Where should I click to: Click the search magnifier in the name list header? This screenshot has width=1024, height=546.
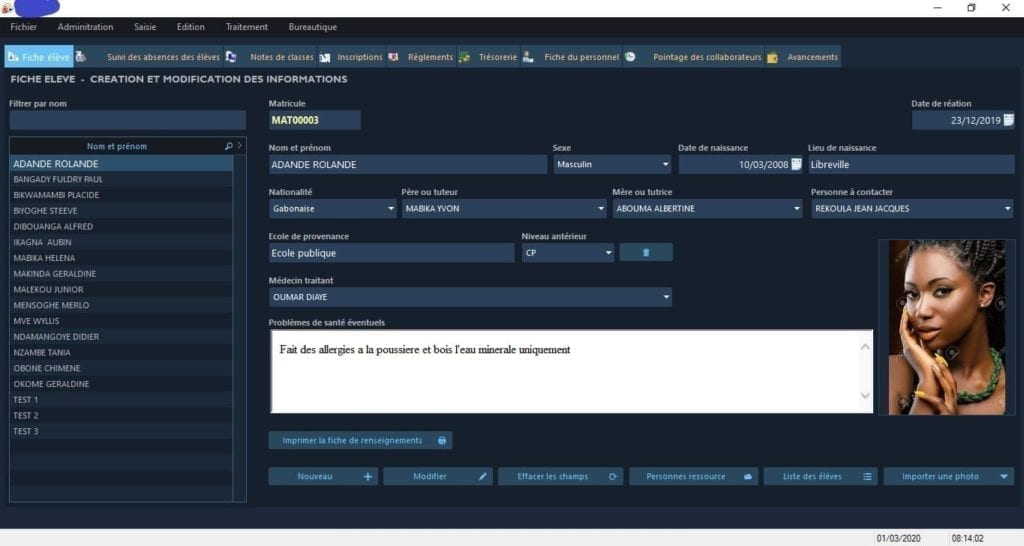tap(229, 146)
